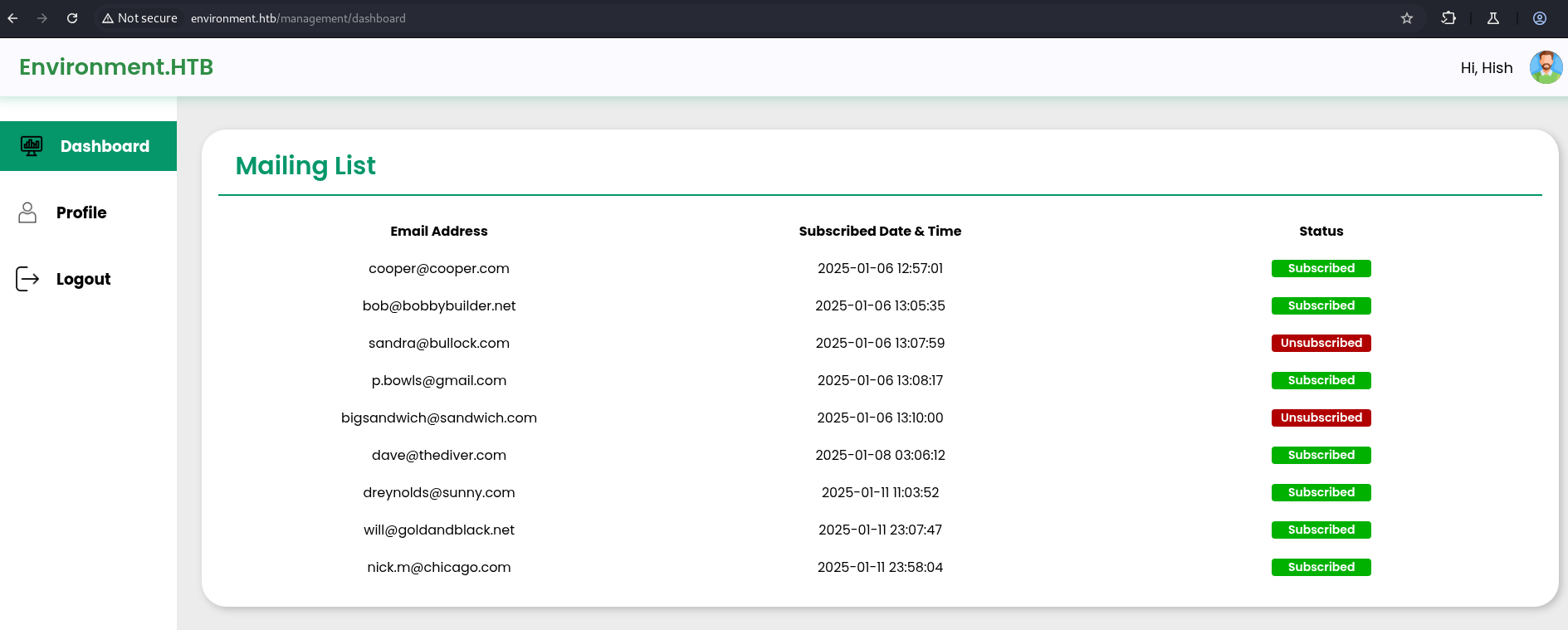Click email nick.m@chicago.com

tap(439, 568)
